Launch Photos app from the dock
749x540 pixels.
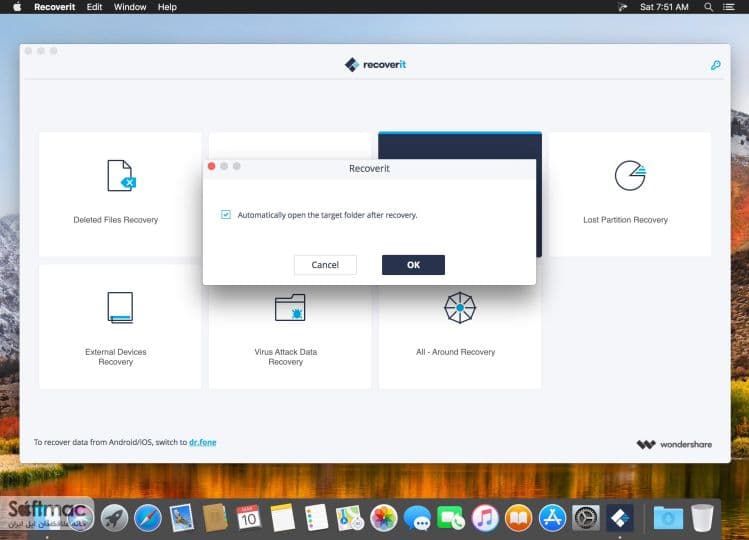(384, 518)
